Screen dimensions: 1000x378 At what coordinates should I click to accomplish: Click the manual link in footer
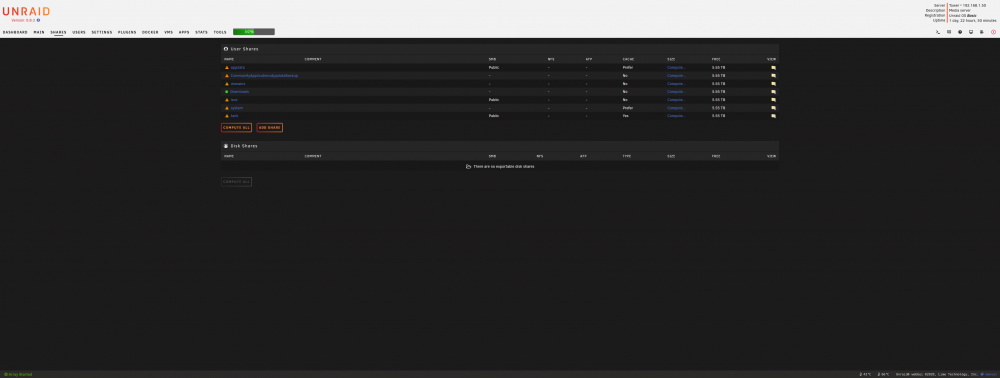[989, 374]
